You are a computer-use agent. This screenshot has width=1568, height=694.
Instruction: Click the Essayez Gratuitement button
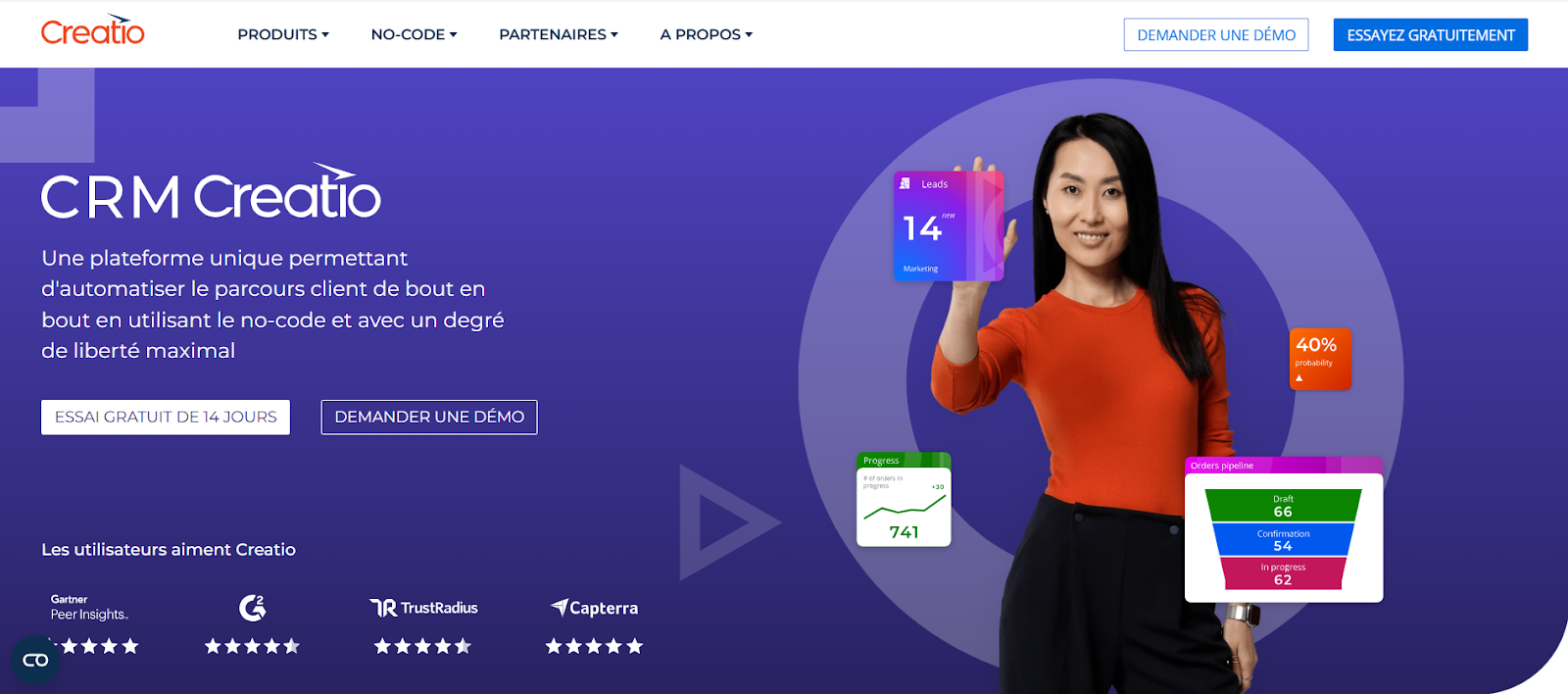coord(1431,34)
